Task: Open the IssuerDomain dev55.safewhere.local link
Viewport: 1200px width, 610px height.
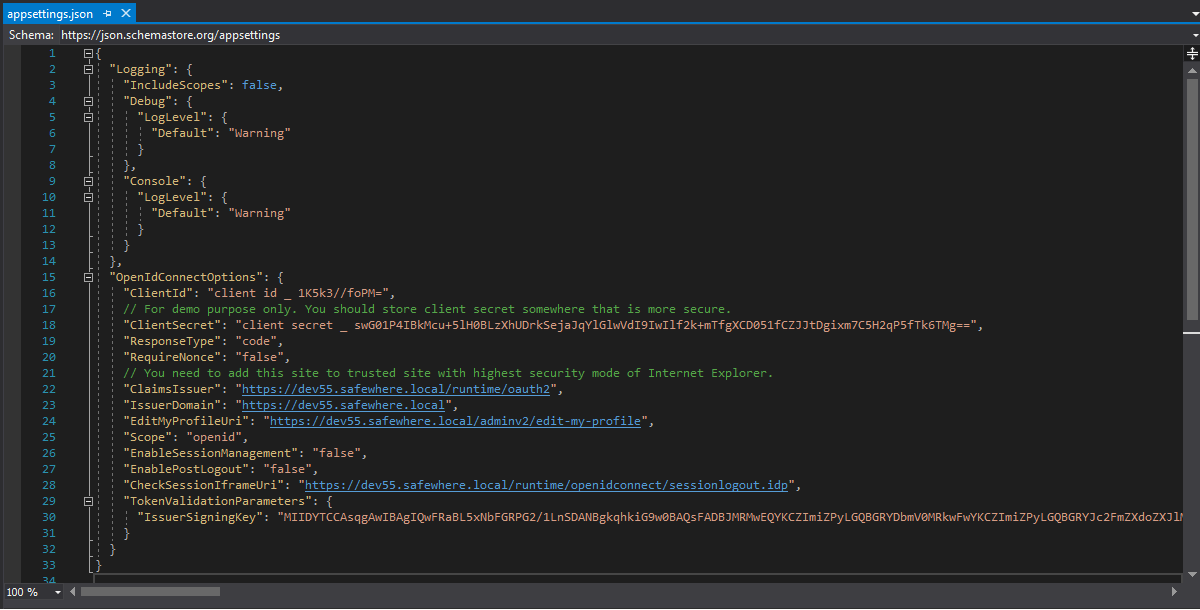Action: [345, 405]
